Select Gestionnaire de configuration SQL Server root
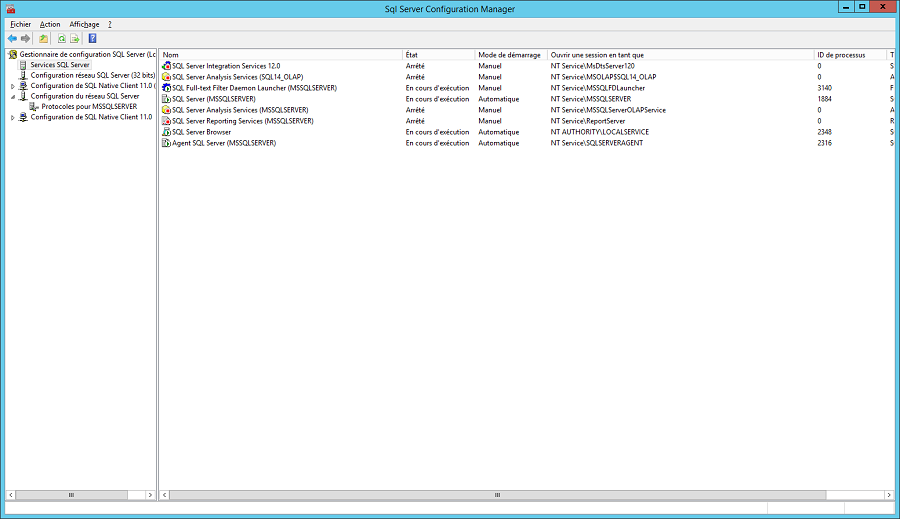This screenshot has height=519, width=900. (x=87, y=55)
